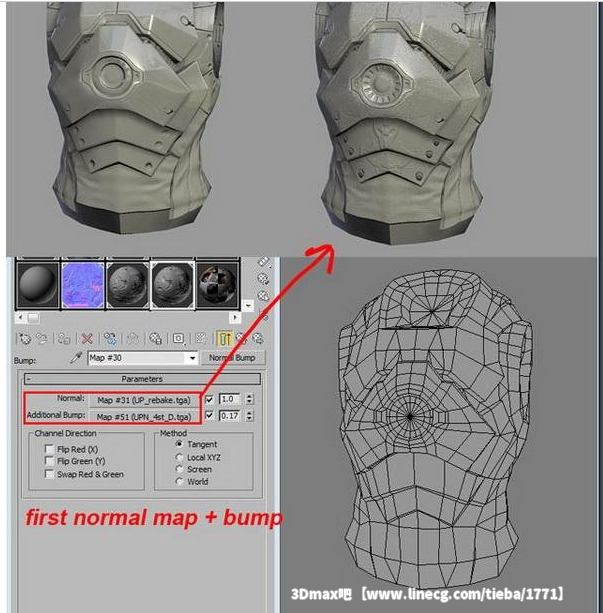This screenshot has width=603, height=613.
Task: Decrease the Additional Bump amount spinner
Action: (x=249, y=418)
